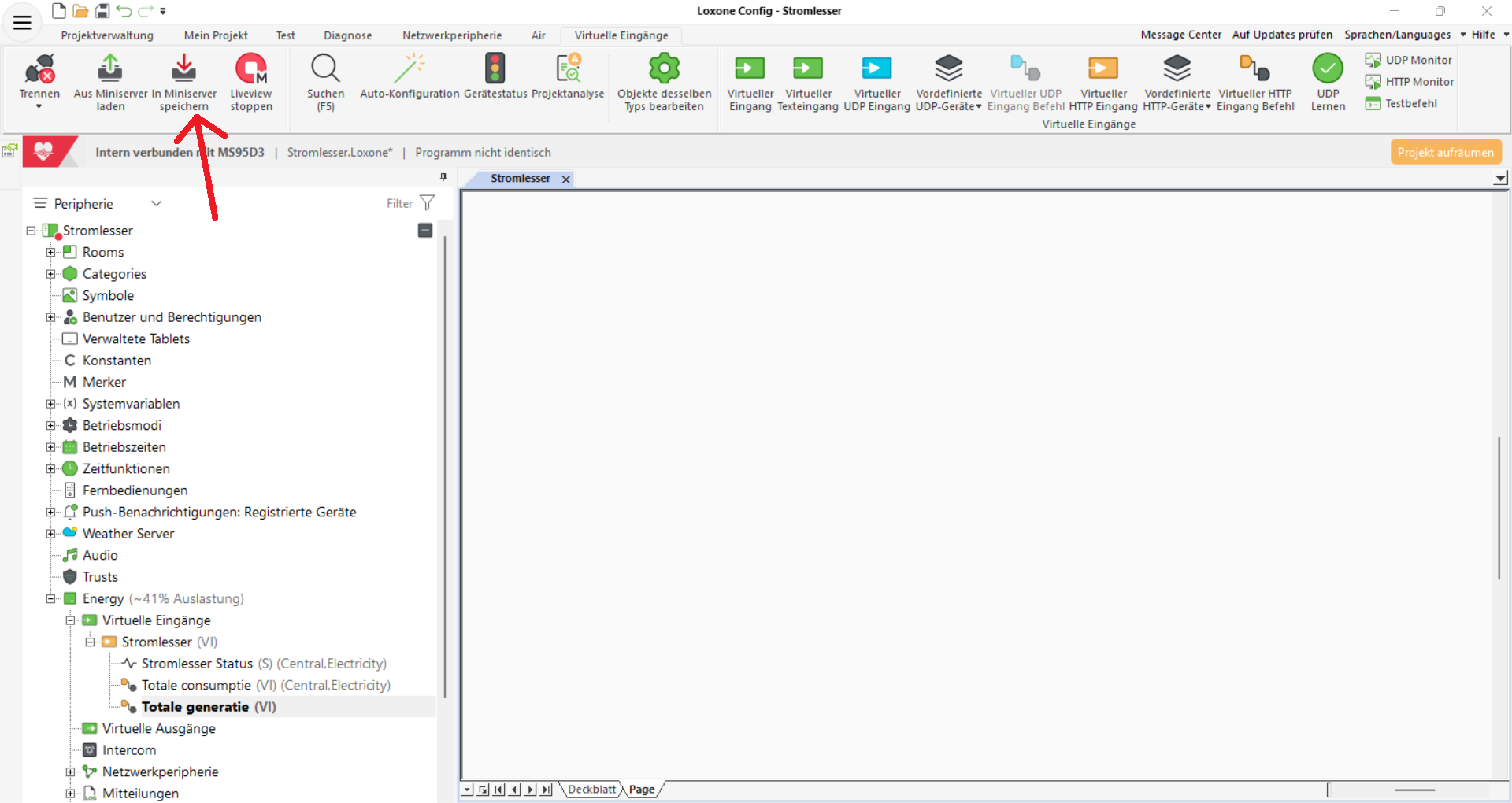This screenshot has height=803, width=1512.
Task: Open the Peripherie dropdown chevron
Action: (157, 204)
